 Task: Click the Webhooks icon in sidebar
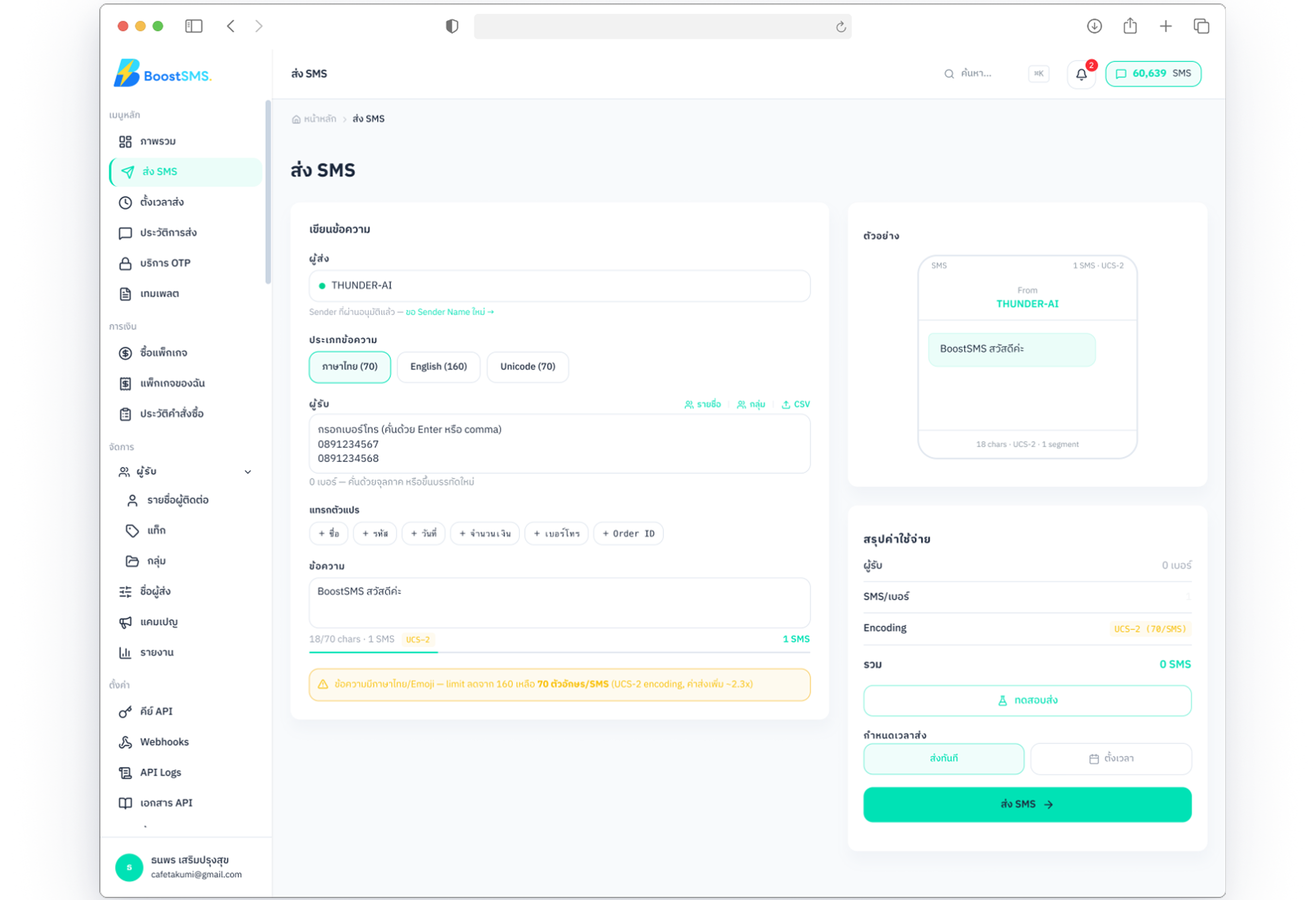pos(126,742)
